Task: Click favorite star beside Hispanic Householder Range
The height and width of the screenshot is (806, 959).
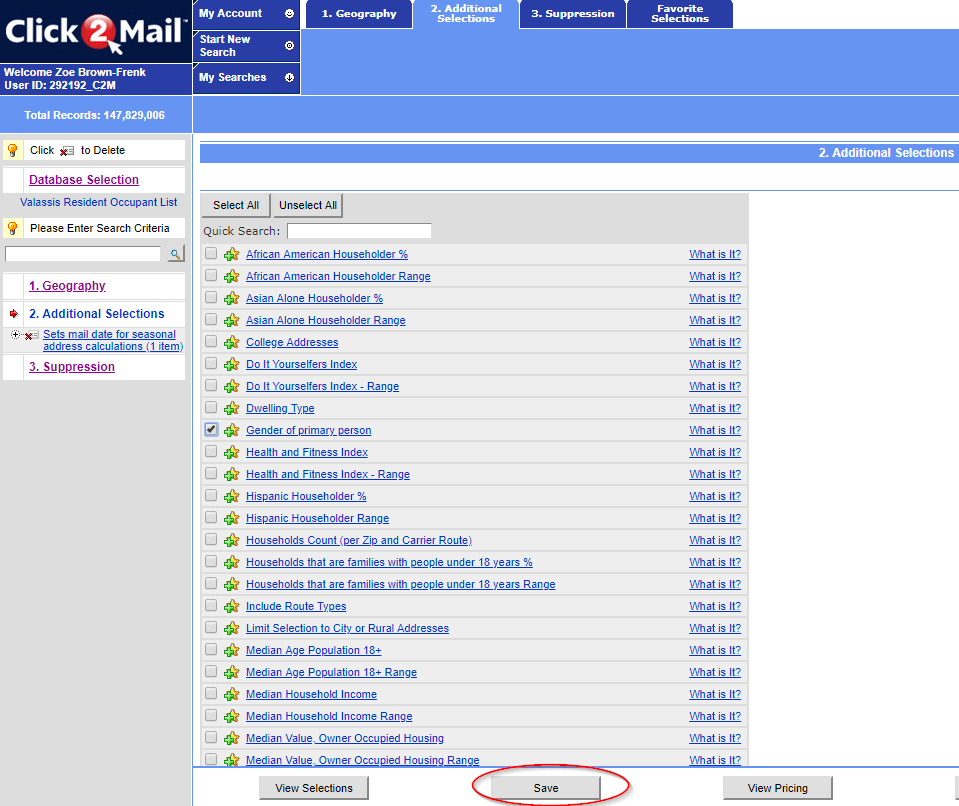Action: point(231,519)
